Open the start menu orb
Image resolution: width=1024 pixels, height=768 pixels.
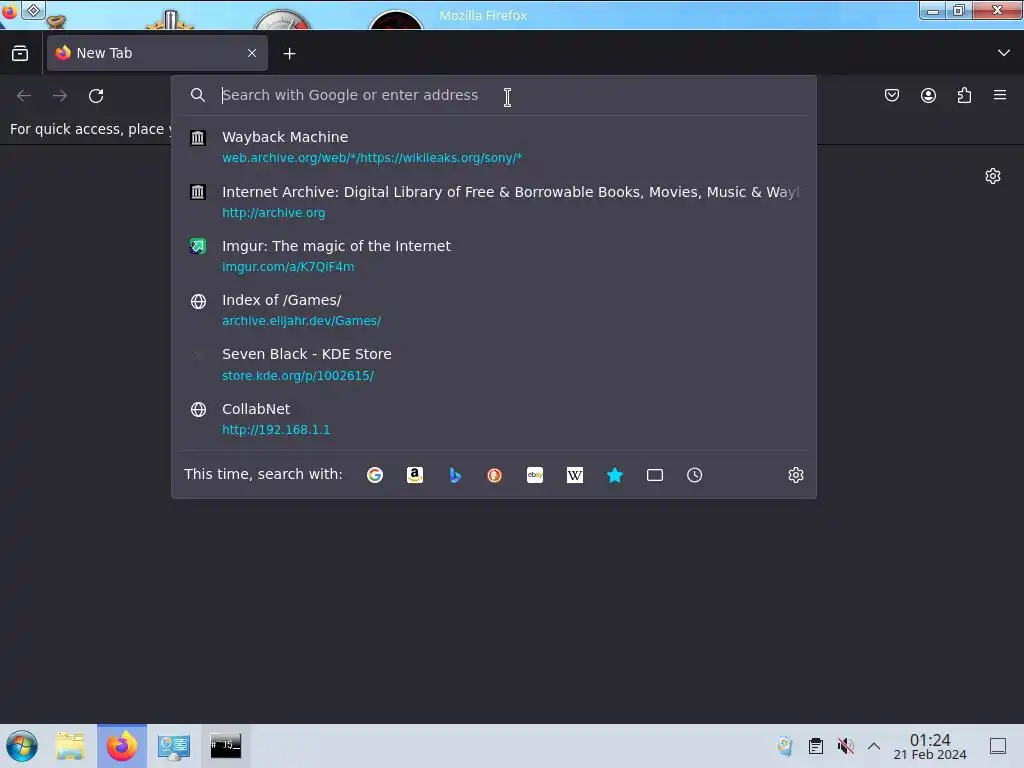pyautogui.click(x=22, y=746)
